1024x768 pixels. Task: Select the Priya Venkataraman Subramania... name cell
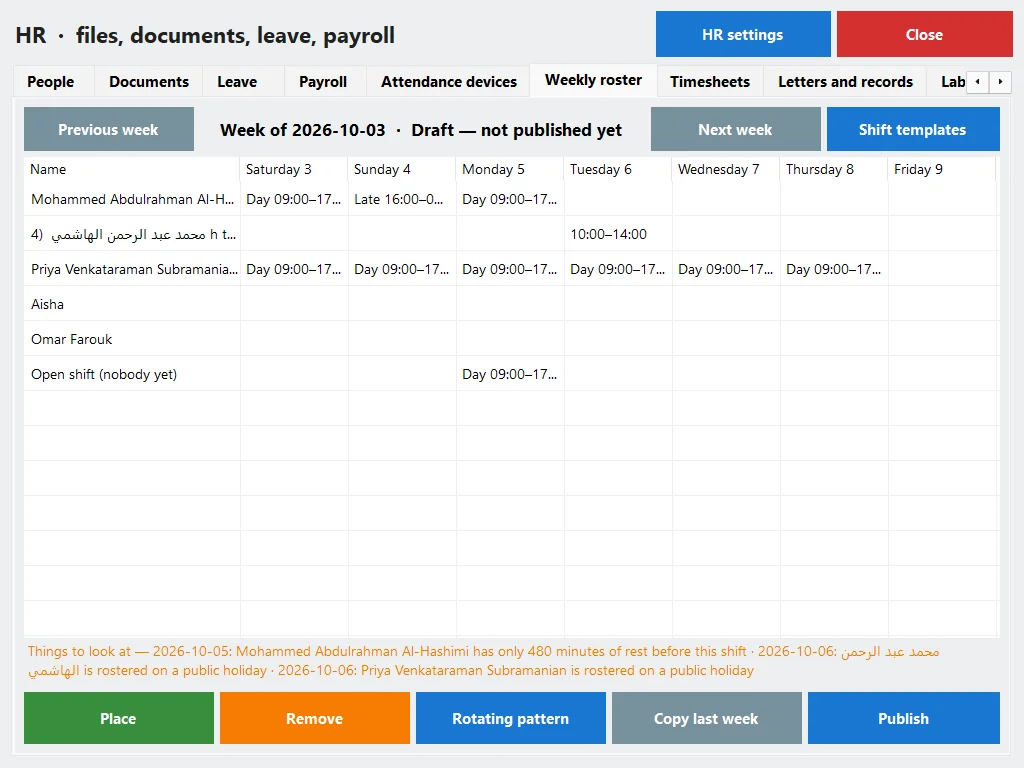[x=132, y=269]
